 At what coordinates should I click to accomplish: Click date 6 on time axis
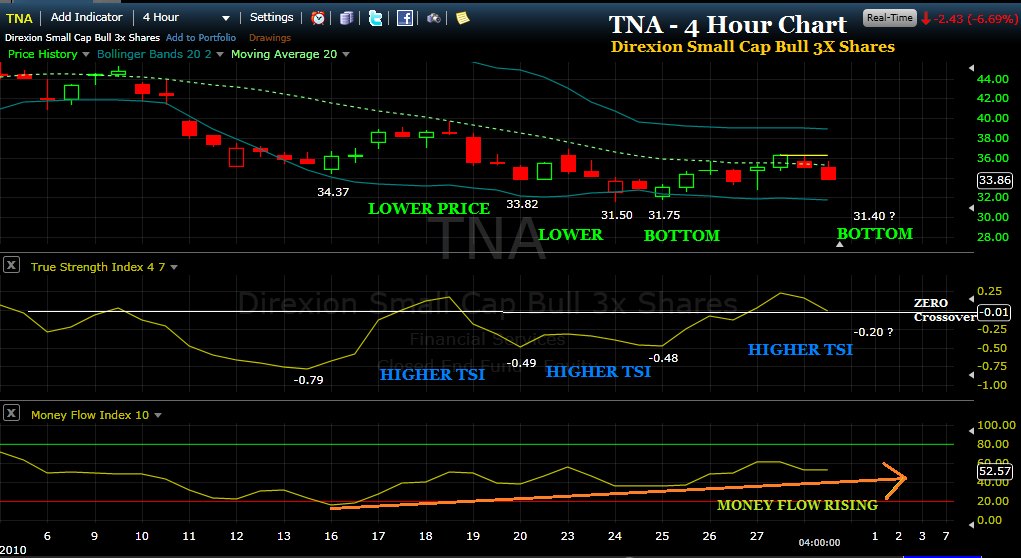[x=47, y=536]
